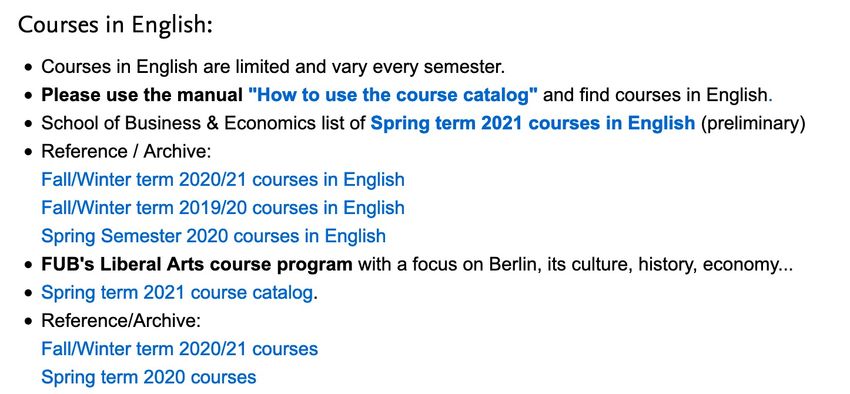Open the Spring term 2020 courses link
The height and width of the screenshot is (394, 850).
pos(149,377)
